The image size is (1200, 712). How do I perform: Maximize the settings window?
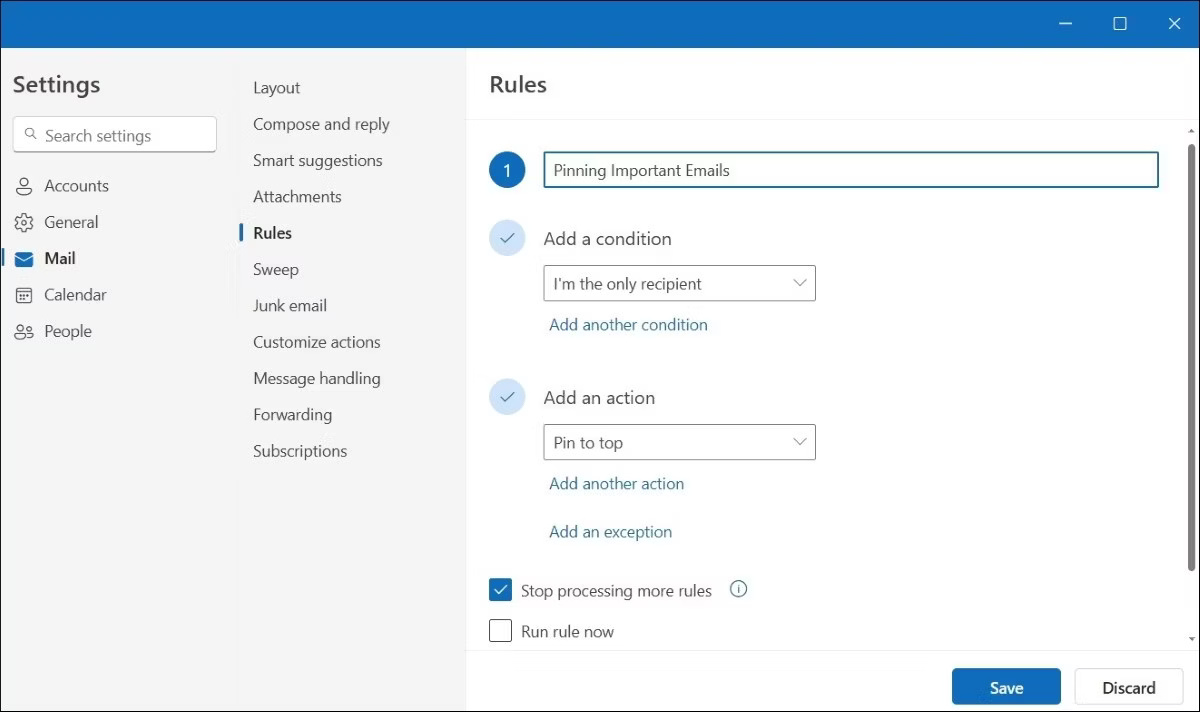1120,24
